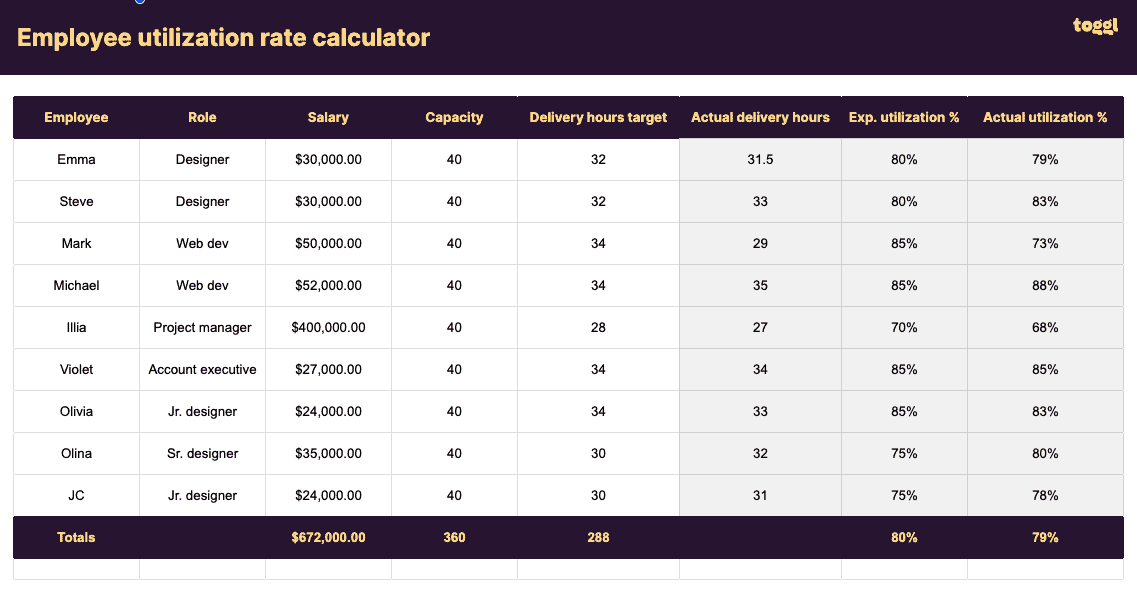Viewport: 1137px width, 598px height.
Task: Click the Employee utilization rate calculator title
Action: click(223, 38)
